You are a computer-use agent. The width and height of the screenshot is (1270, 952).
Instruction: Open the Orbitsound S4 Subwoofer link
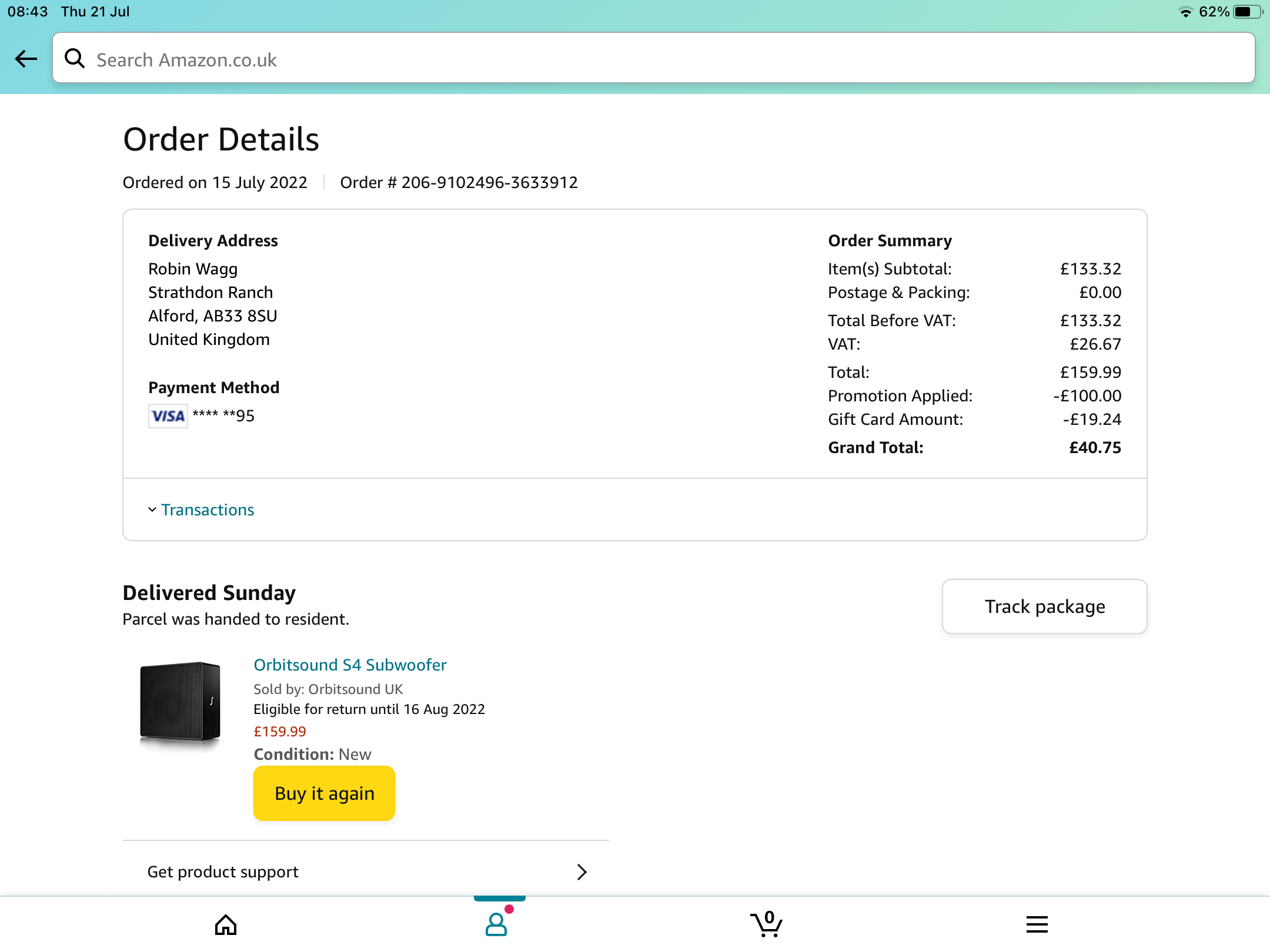point(350,665)
